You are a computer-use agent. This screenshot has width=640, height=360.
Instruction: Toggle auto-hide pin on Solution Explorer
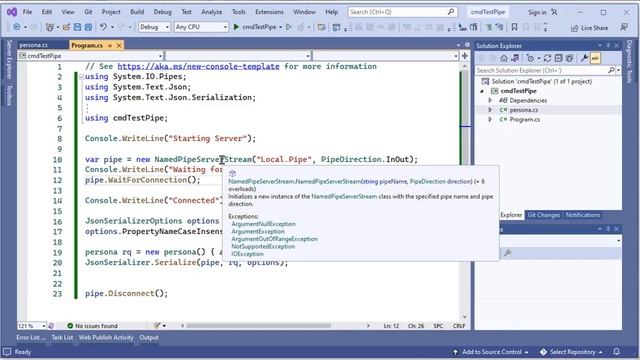[x=608, y=45]
